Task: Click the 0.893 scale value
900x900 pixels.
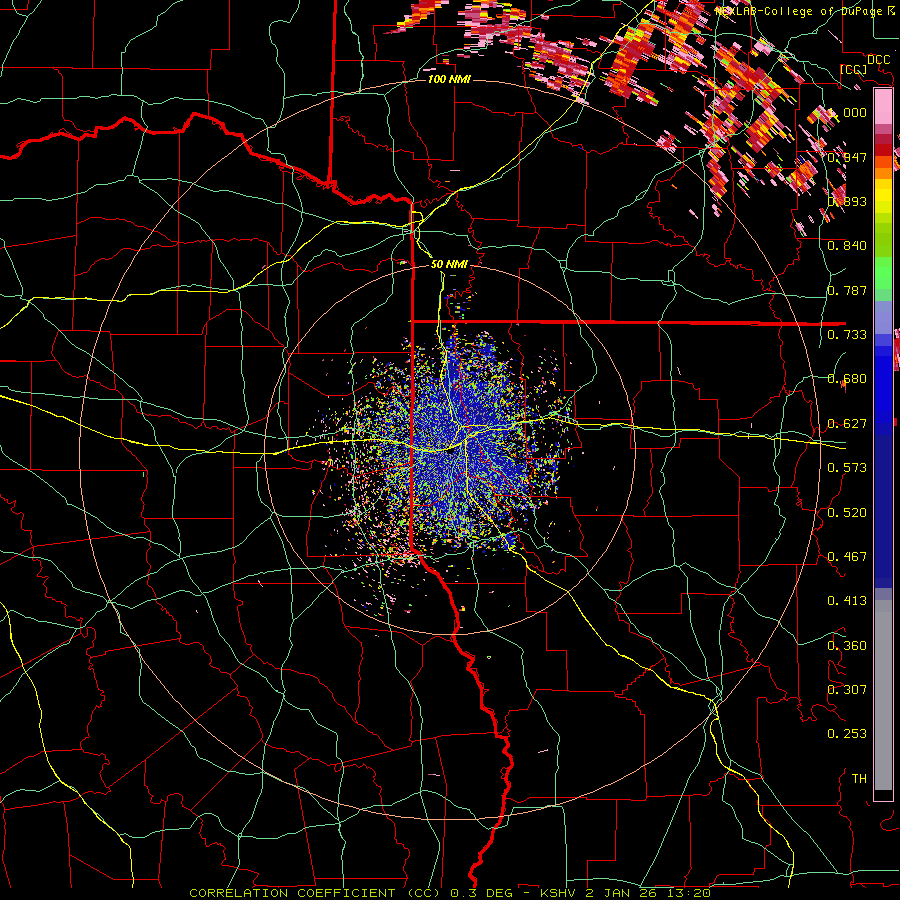Action: [847, 201]
